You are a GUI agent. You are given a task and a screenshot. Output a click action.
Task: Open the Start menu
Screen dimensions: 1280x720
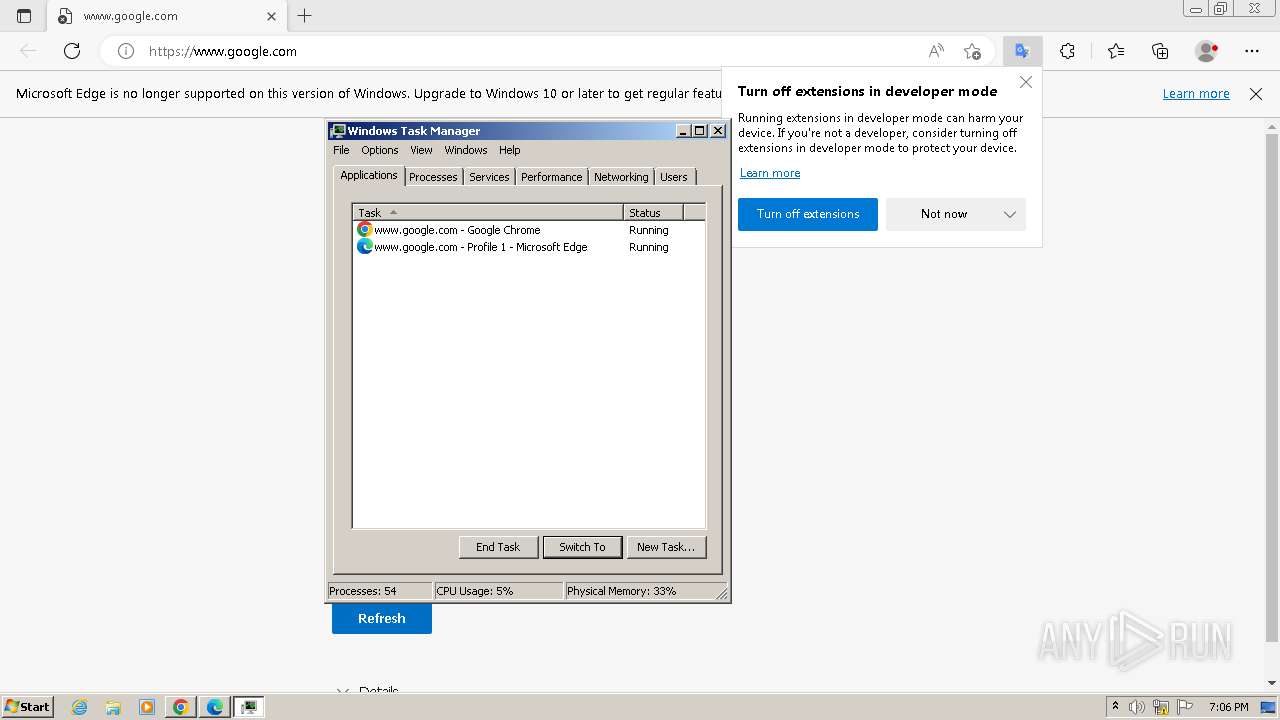27,707
